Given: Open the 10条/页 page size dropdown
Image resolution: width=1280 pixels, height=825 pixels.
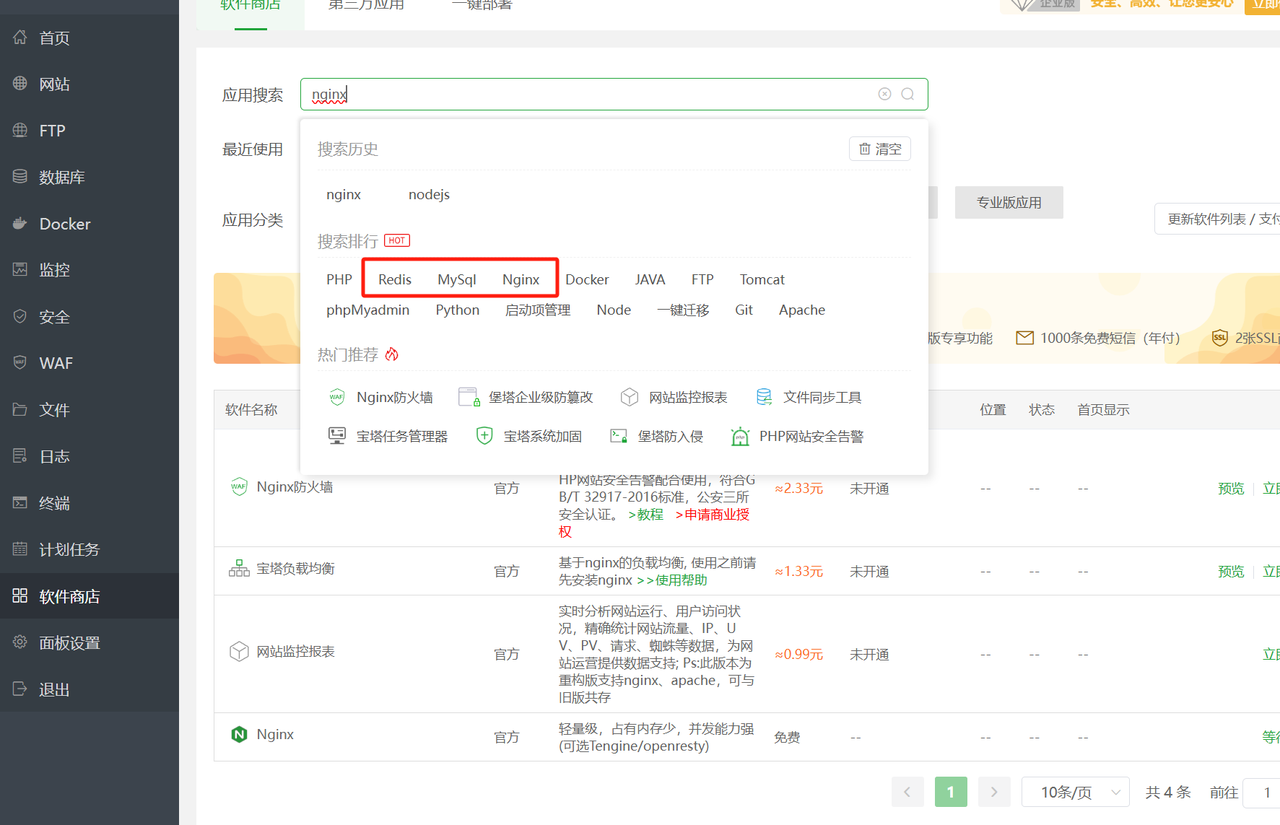Looking at the screenshot, I should (x=1075, y=792).
